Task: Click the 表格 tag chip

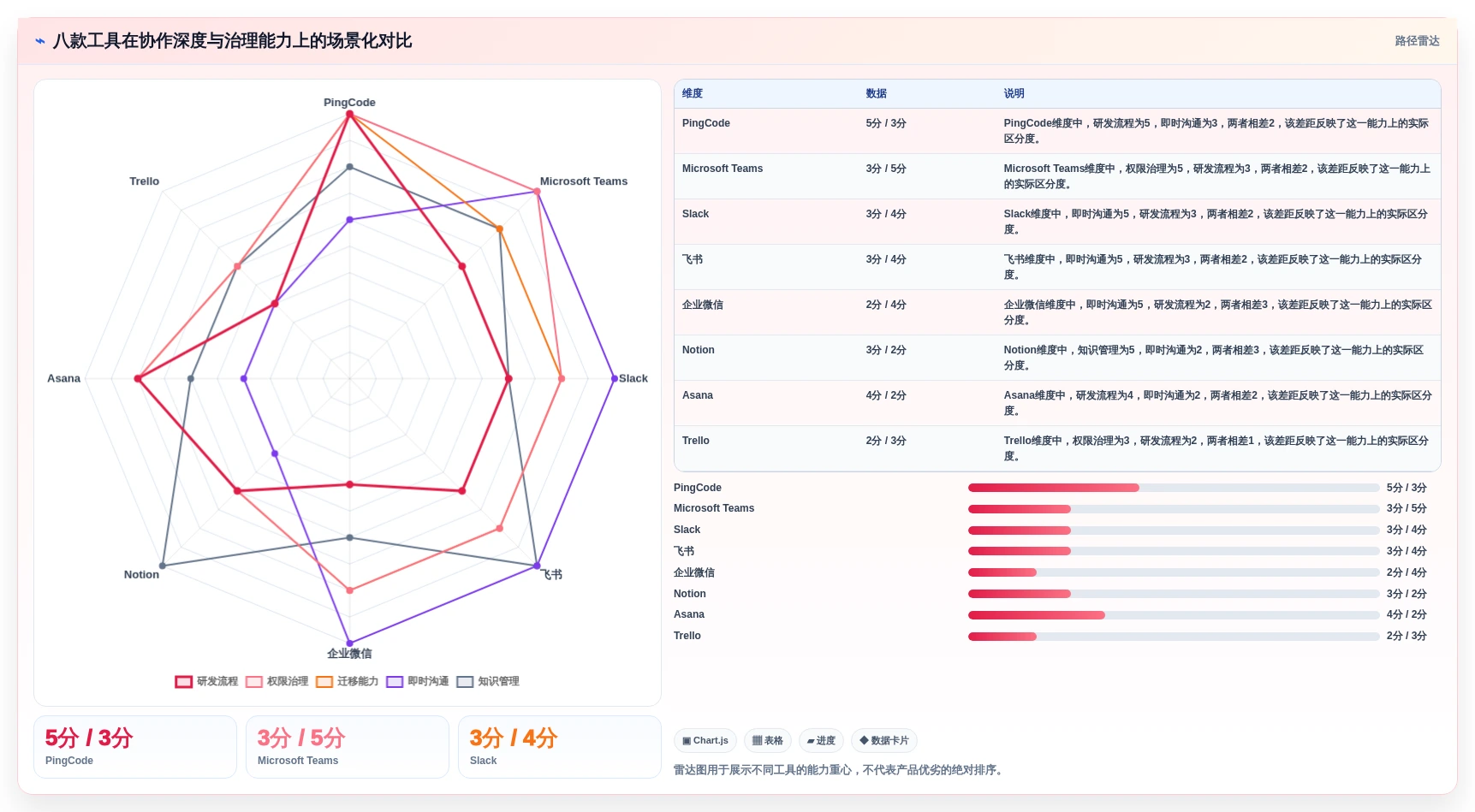Action: [768, 741]
